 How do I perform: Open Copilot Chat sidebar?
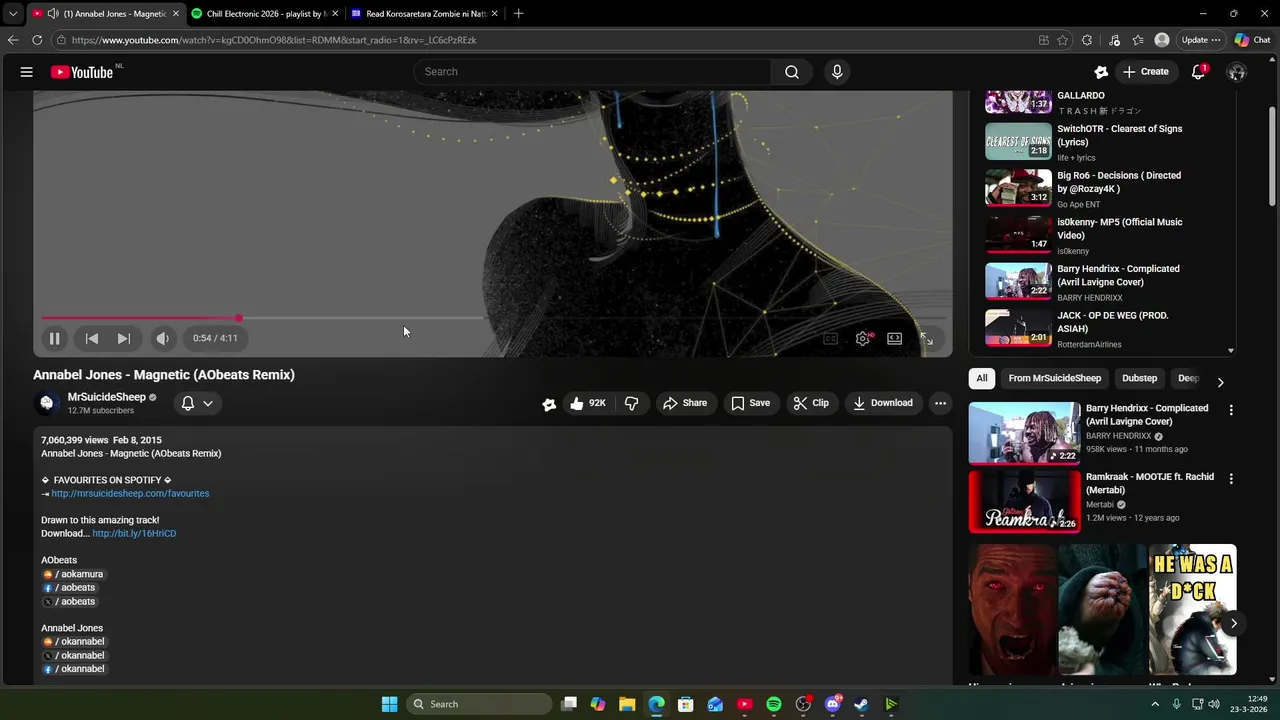point(1253,40)
